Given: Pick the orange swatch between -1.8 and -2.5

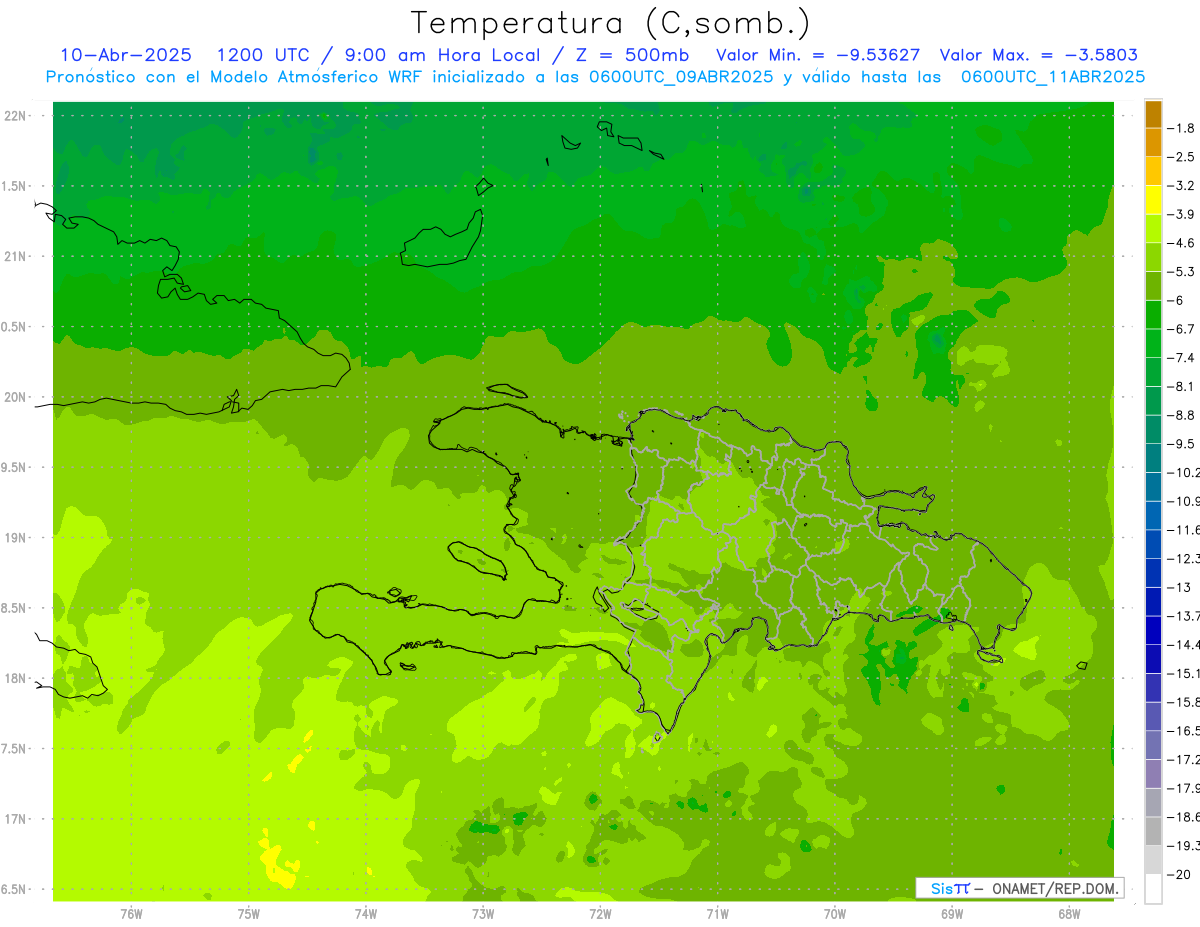Looking at the screenshot, I should (1153, 143).
